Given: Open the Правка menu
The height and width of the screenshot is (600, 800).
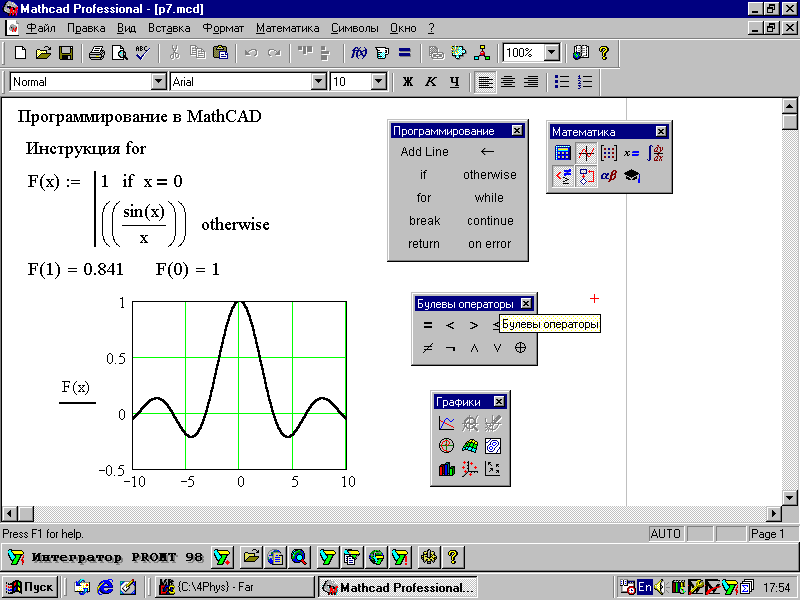Looking at the screenshot, I should (x=86, y=28).
